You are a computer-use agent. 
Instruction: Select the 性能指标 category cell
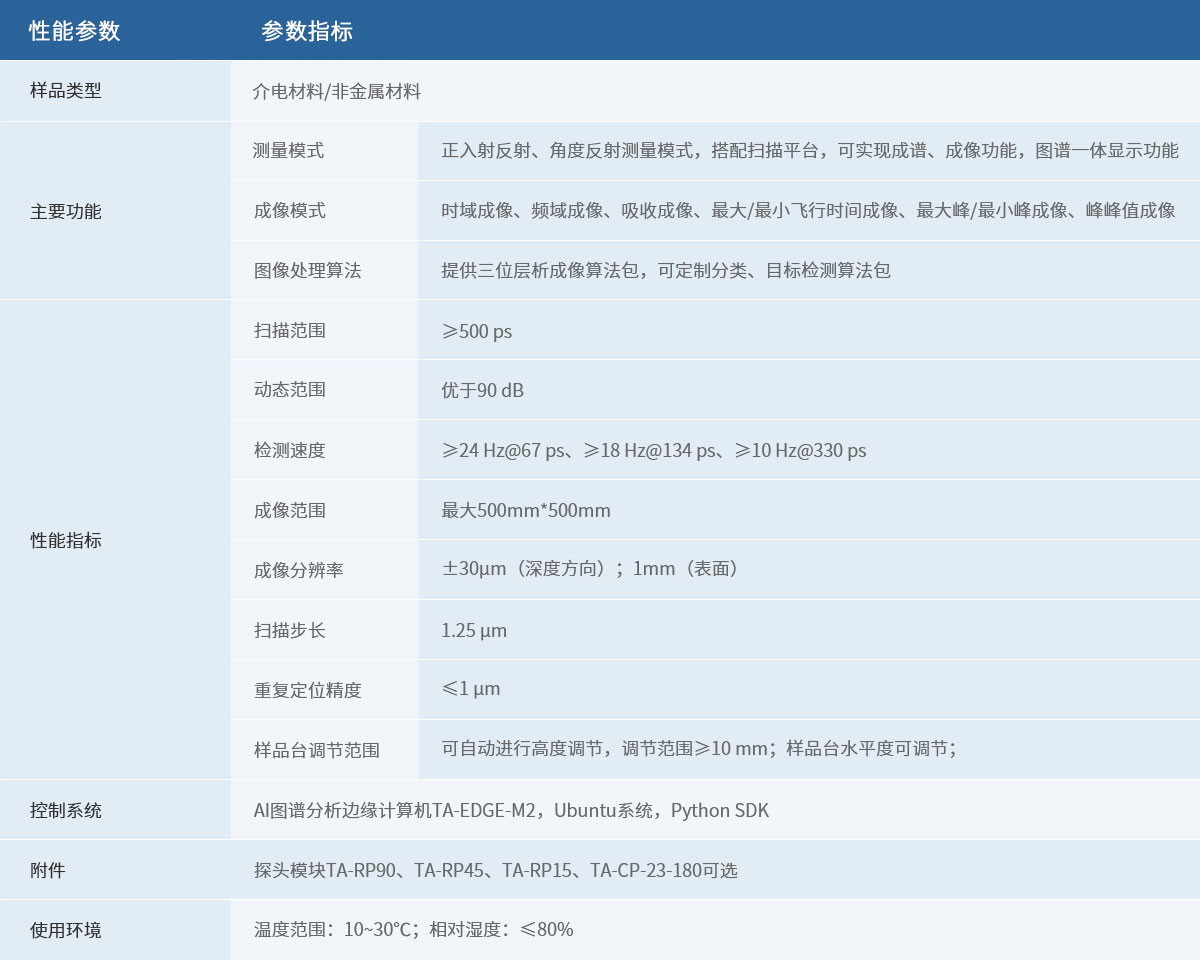tap(66, 541)
